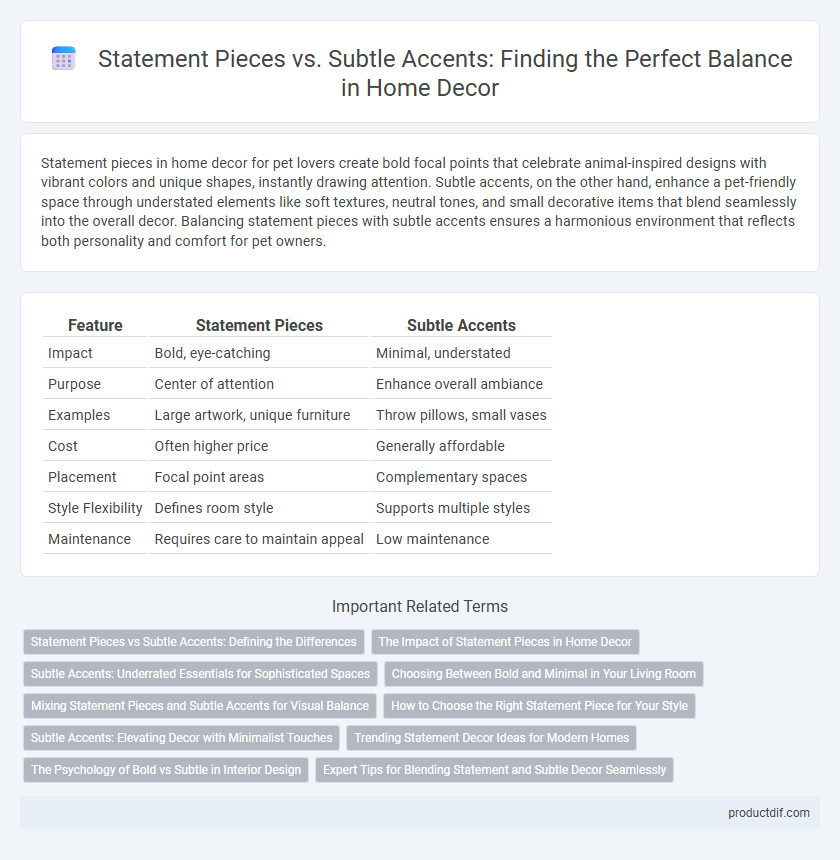
Task: Open 'Statement Pieces vs Subtle Accents: Defining the Differences'
Action: pos(194,642)
